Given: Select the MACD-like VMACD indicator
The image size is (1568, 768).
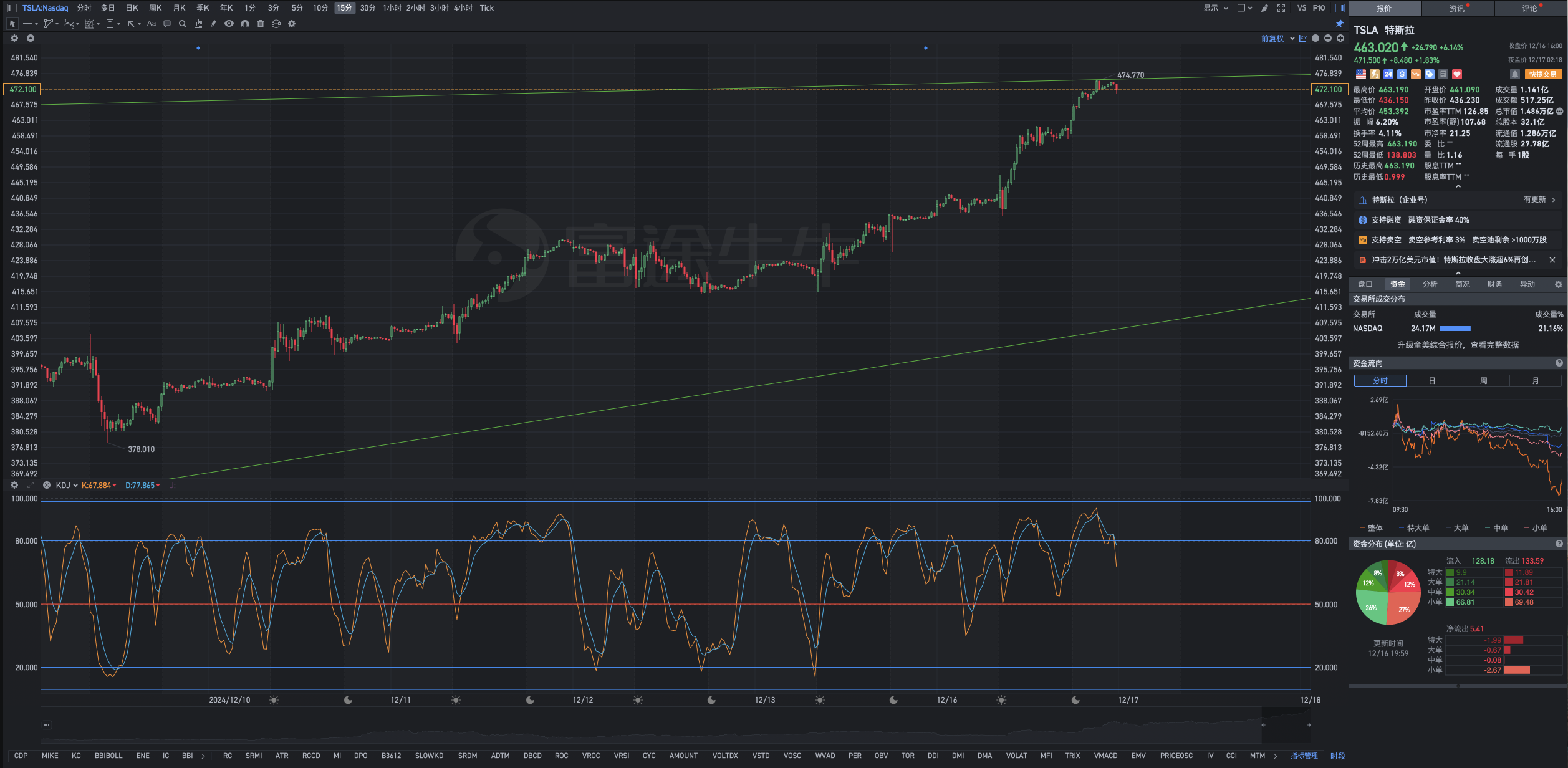Looking at the screenshot, I should [1105, 756].
